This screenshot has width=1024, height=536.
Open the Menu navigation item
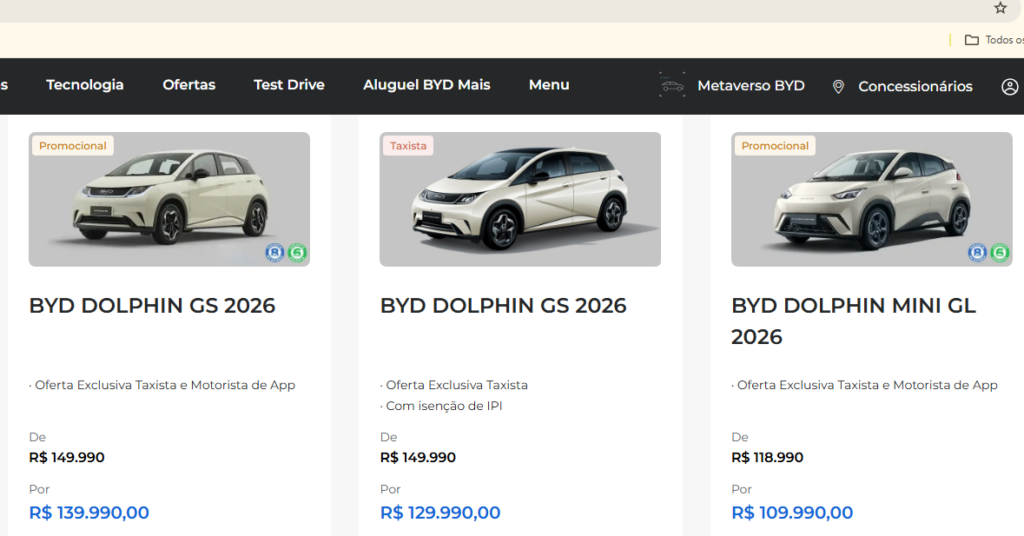[549, 85]
